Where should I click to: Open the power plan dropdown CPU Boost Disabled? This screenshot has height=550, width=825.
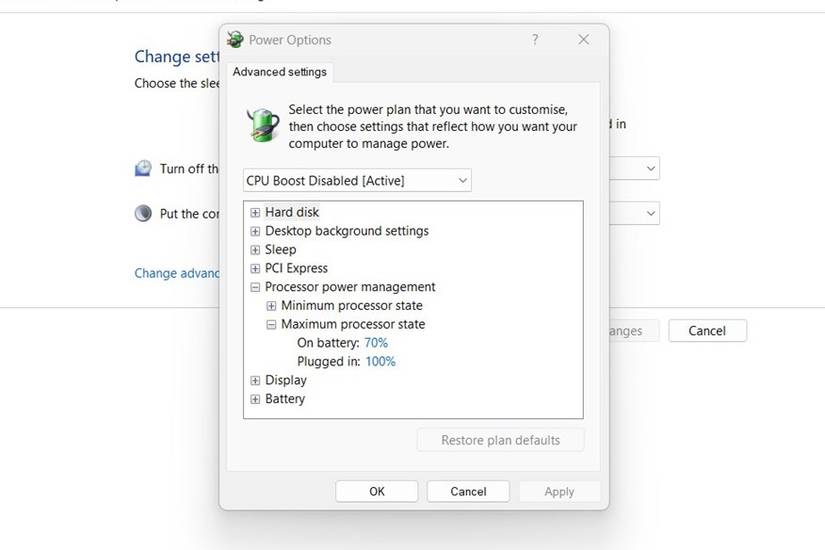(357, 181)
